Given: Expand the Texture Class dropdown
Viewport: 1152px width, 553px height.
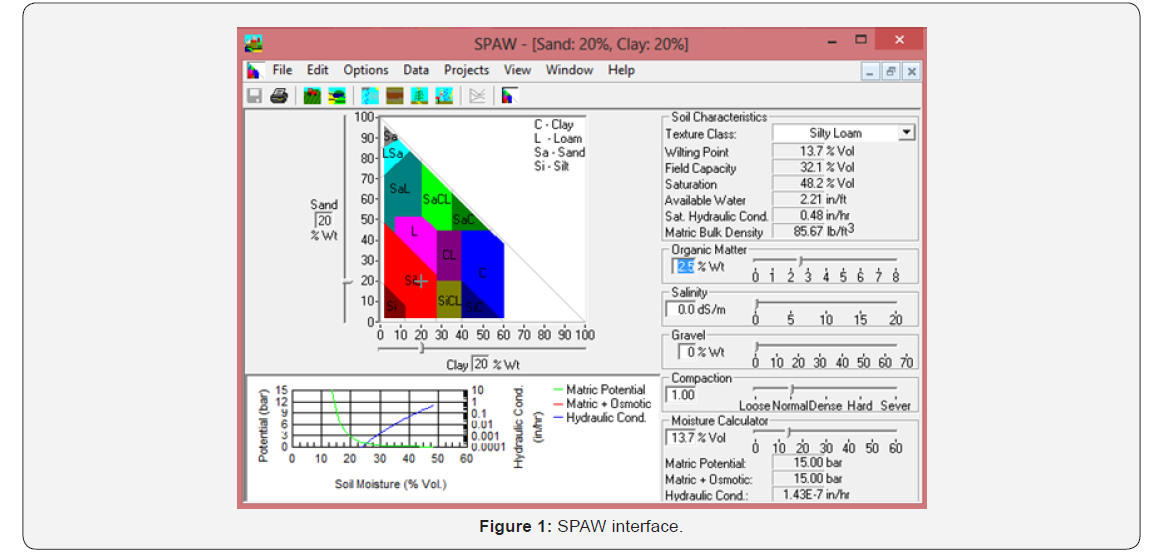Looking at the screenshot, I should click(905, 133).
